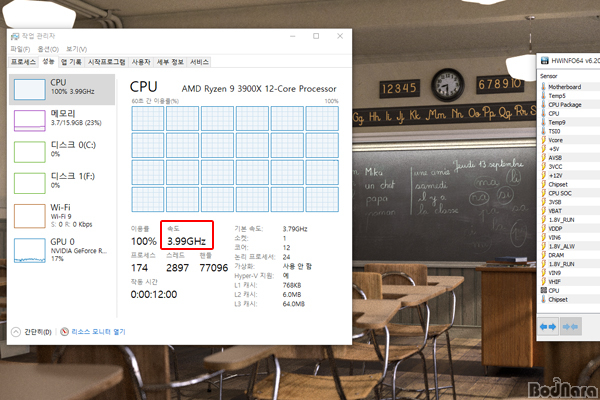Click the AMD Ryzen 9 3900X processor name
The image size is (600, 400).
(x=259, y=89)
